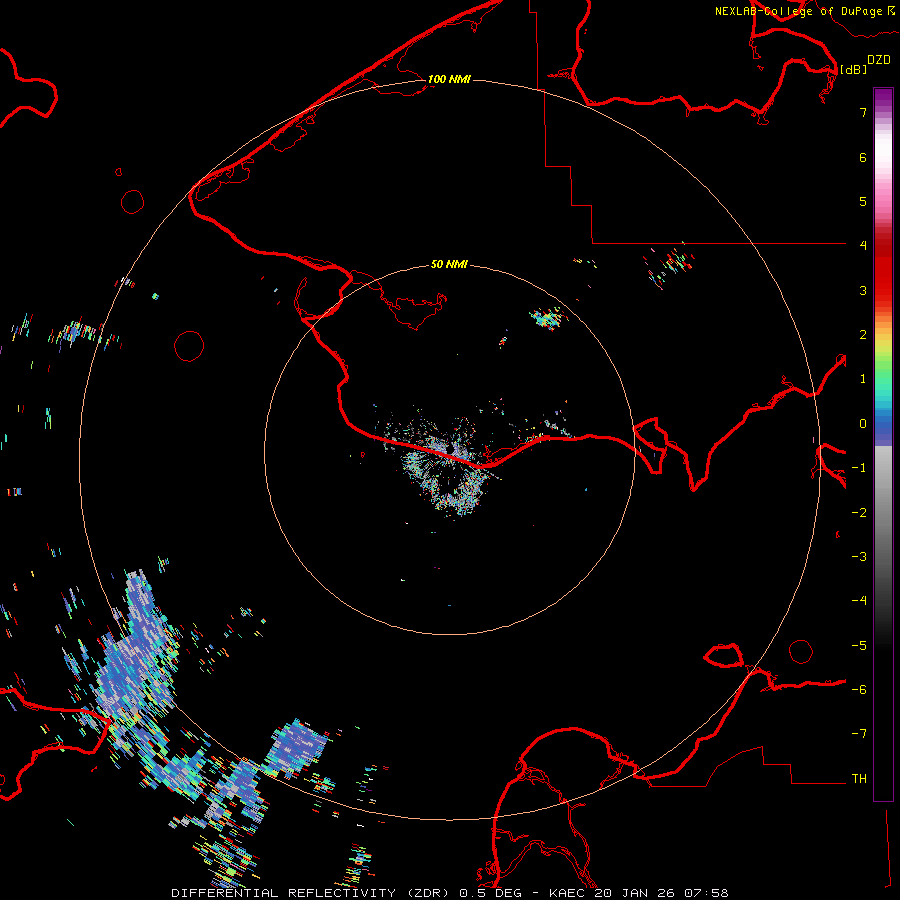
Task: Click the 50 NMI range ring label
Action: pyautogui.click(x=449, y=264)
